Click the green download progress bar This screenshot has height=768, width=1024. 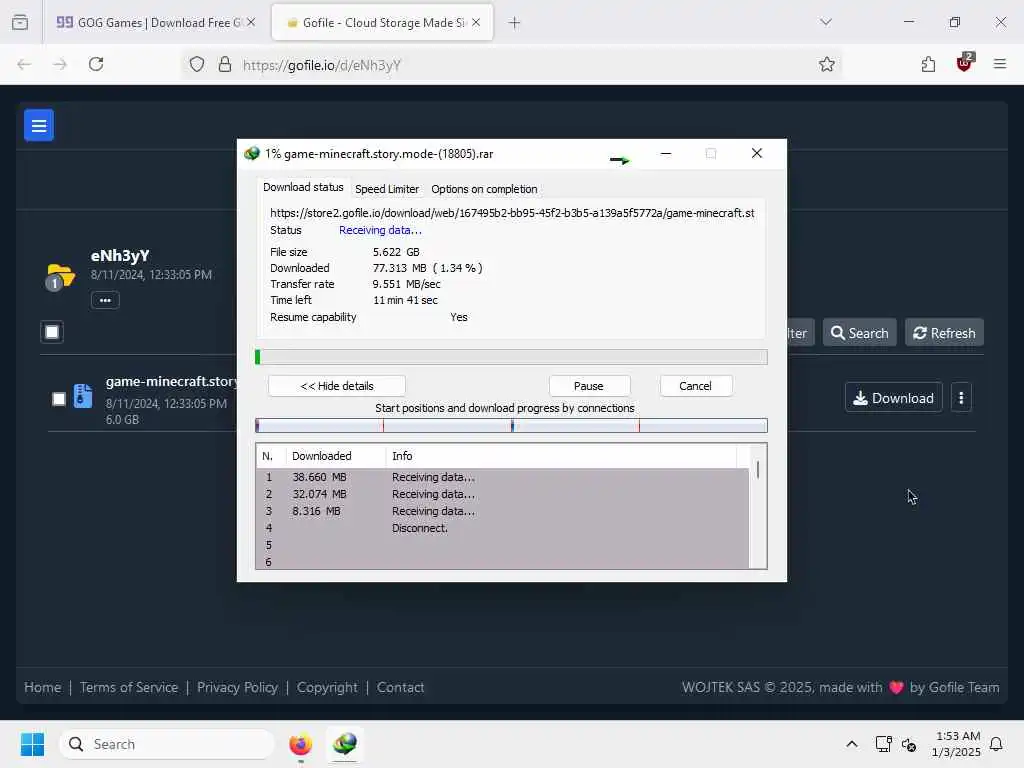[511, 357]
